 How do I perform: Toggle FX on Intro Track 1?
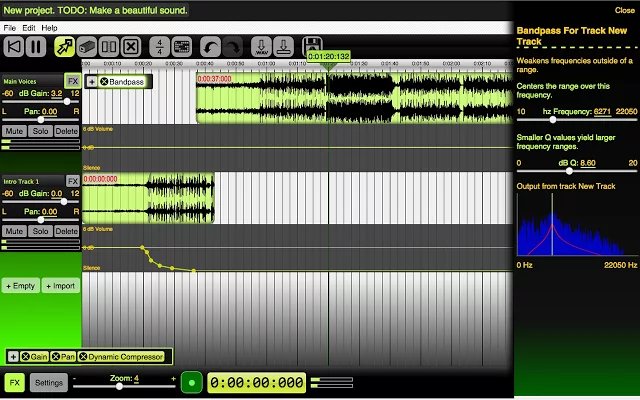(x=73, y=181)
